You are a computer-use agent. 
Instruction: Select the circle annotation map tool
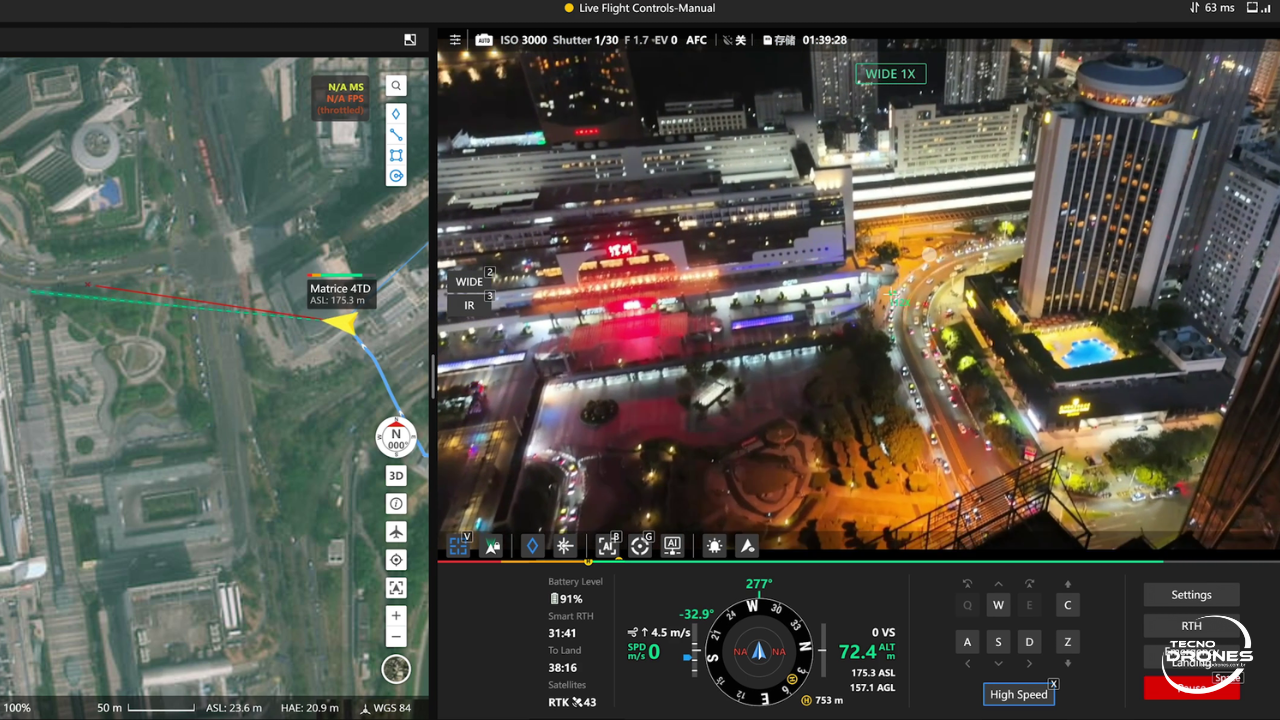click(x=396, y=176)
